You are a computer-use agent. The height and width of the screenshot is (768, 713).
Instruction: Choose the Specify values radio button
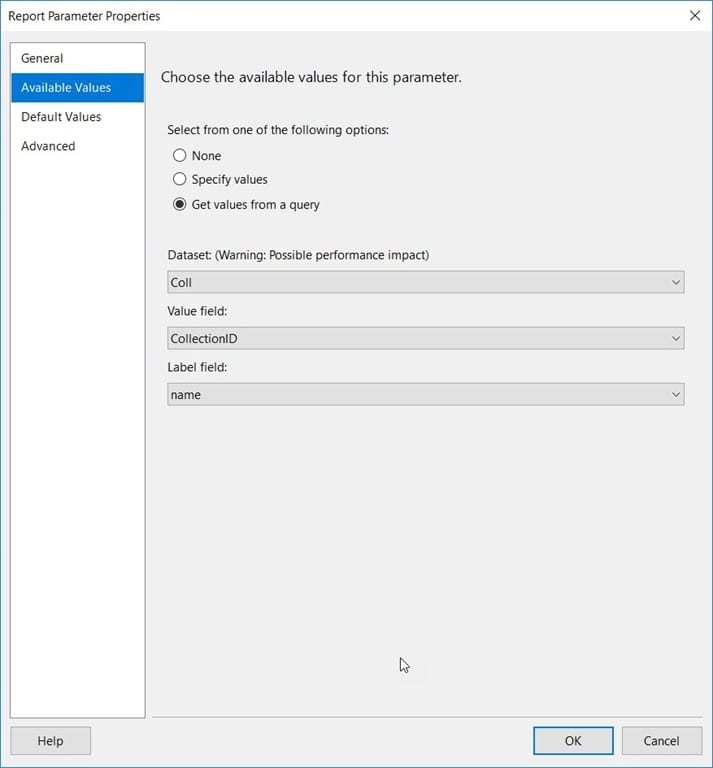point(180,179)
